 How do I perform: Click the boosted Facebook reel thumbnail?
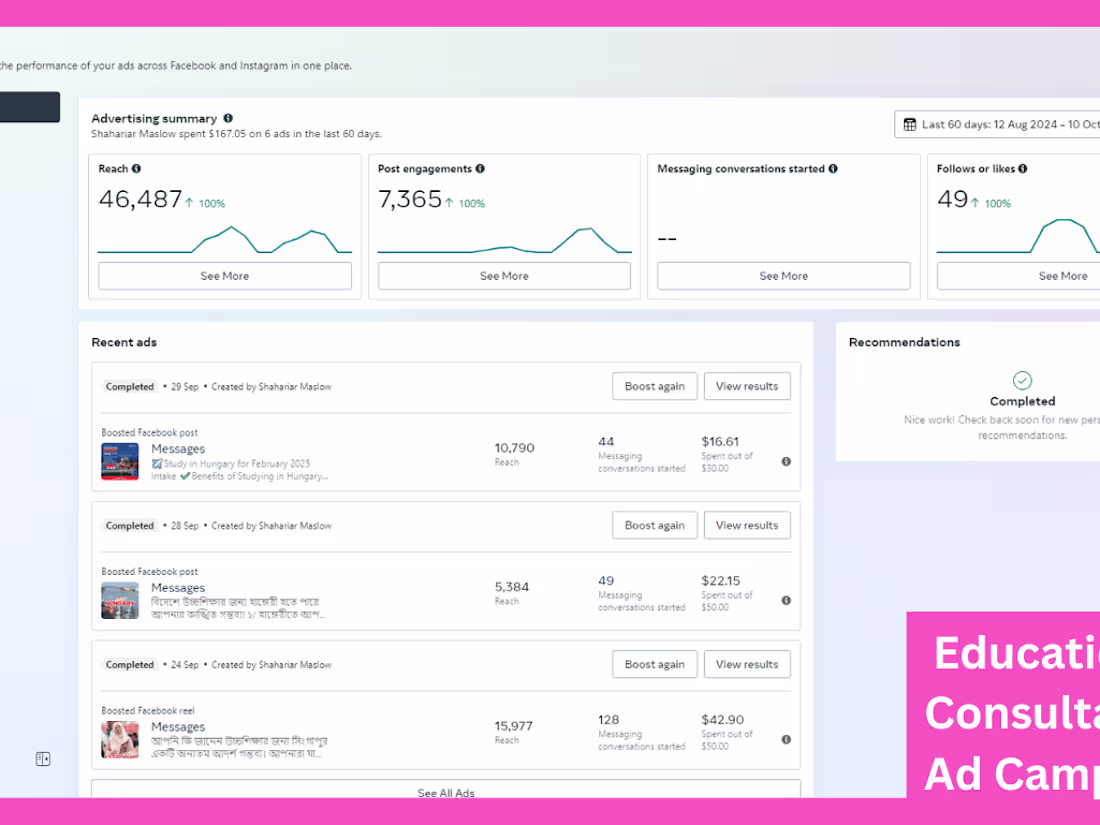point(119,740)
